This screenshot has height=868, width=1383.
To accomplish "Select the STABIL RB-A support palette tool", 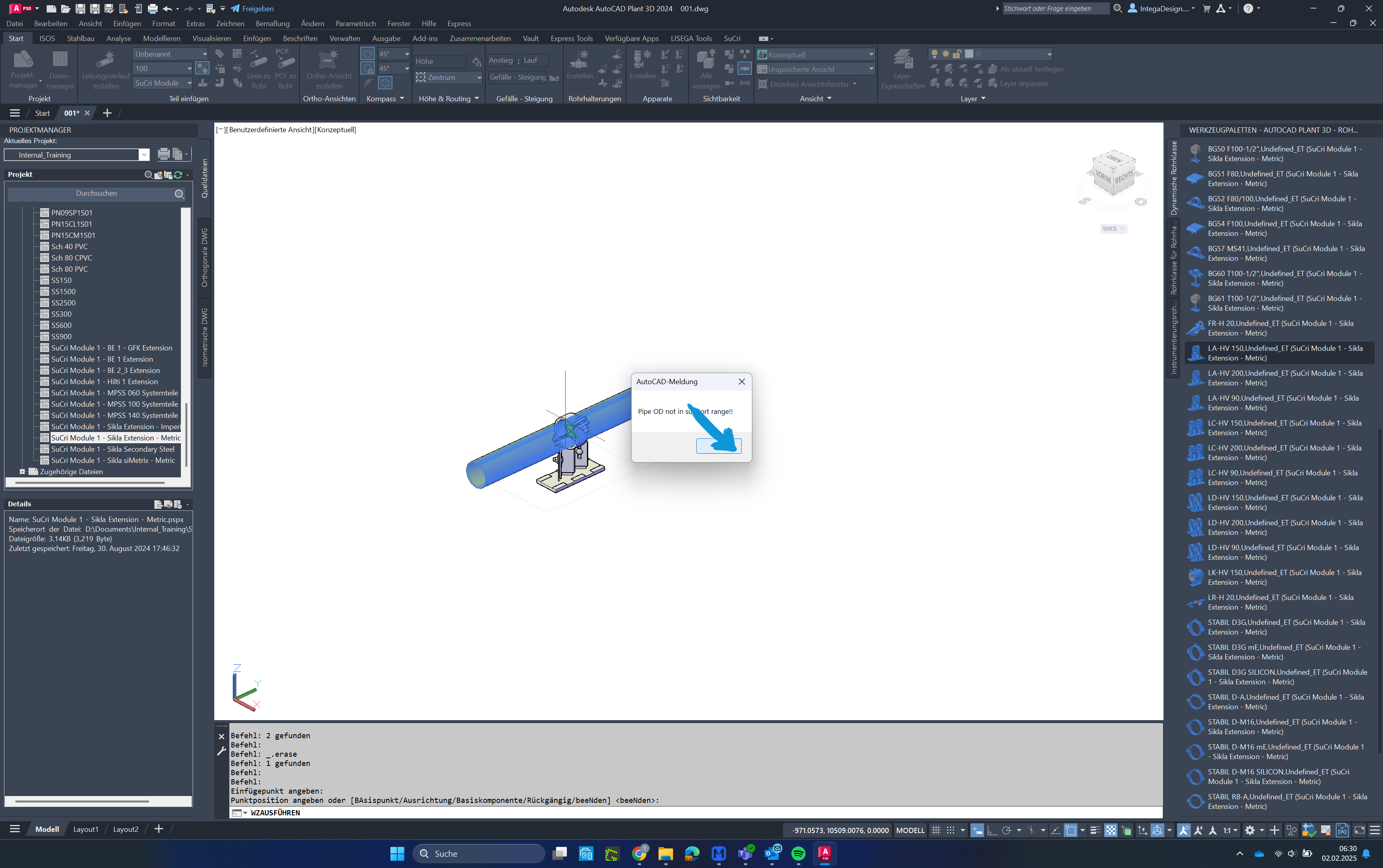I will pyautogui.click(x=1279, y=802).
